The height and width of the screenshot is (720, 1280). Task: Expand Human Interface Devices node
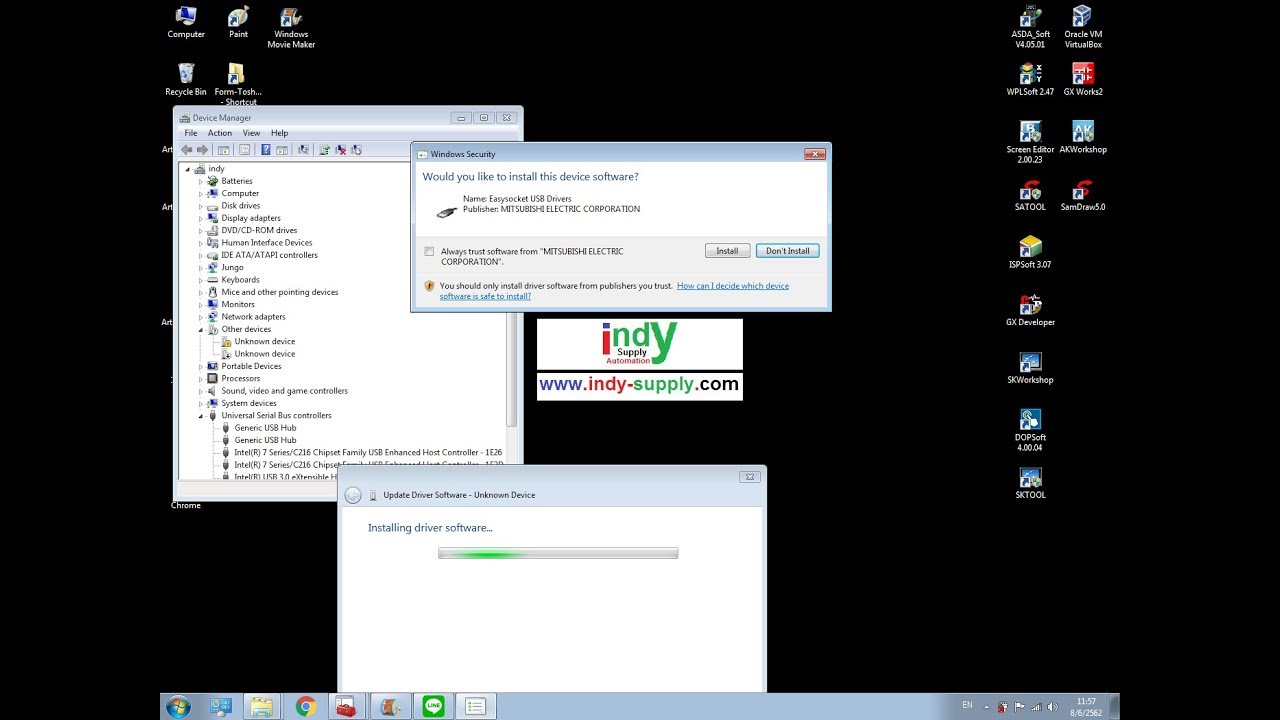[x=200, y=243]
